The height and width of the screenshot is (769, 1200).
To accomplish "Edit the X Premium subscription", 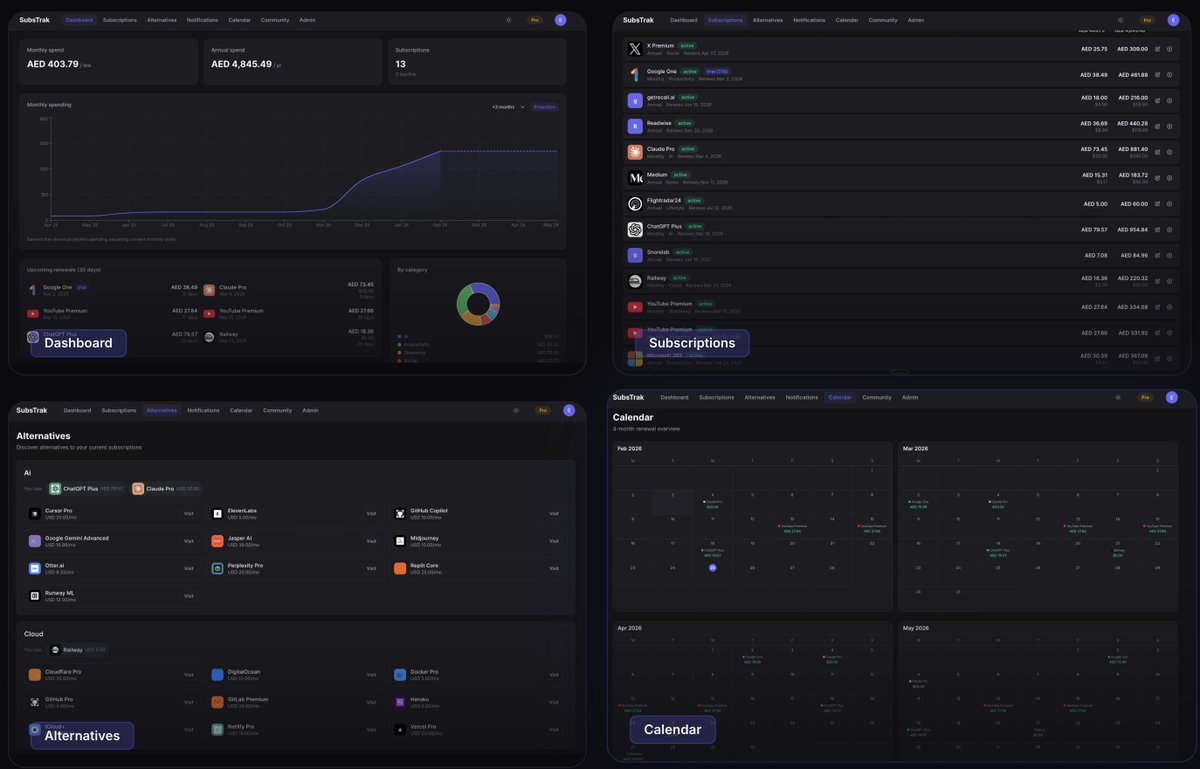I will (x=1157, y=49).
